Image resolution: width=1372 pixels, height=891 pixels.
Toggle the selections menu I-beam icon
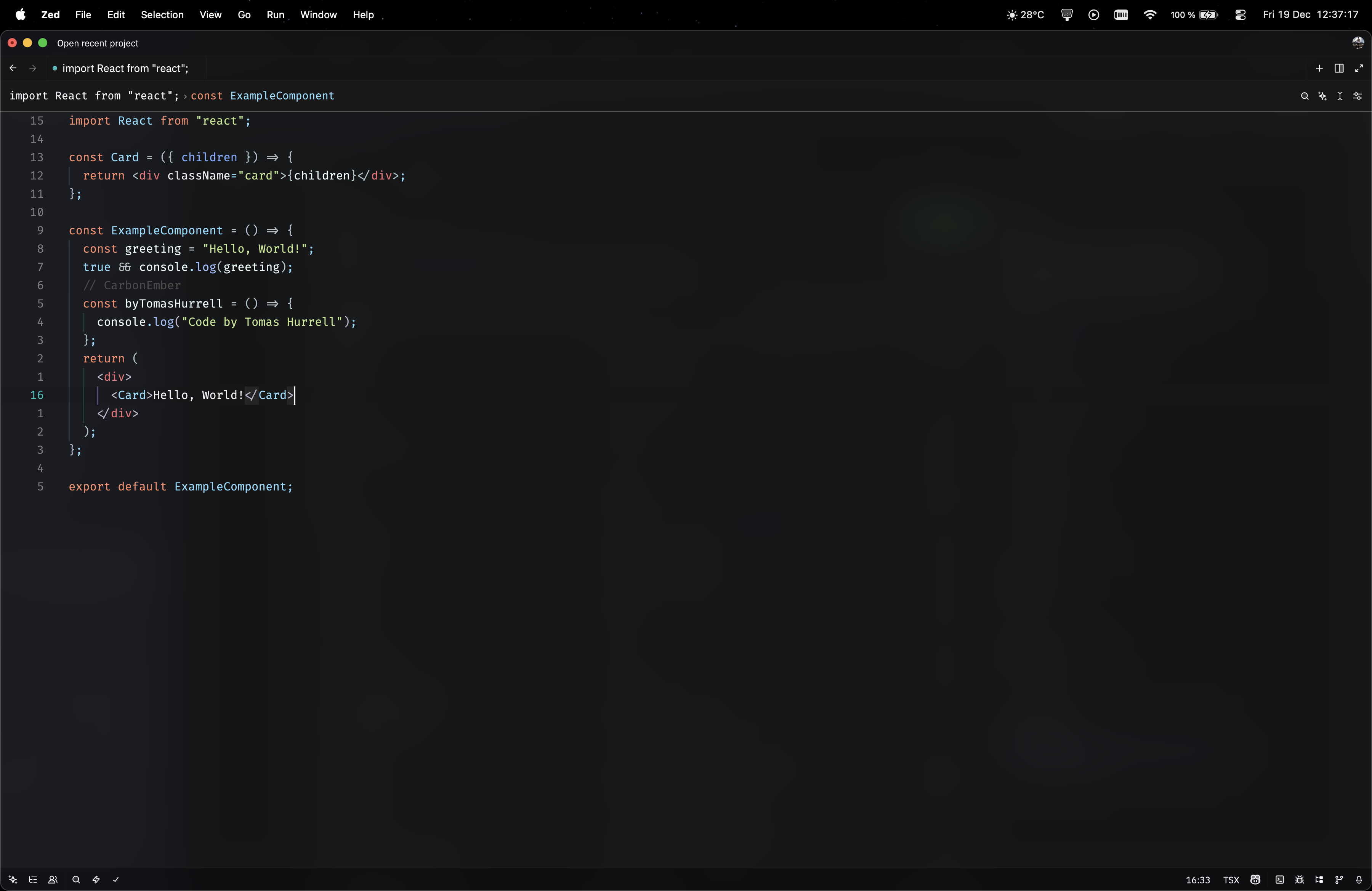[x=1340, y=96]
